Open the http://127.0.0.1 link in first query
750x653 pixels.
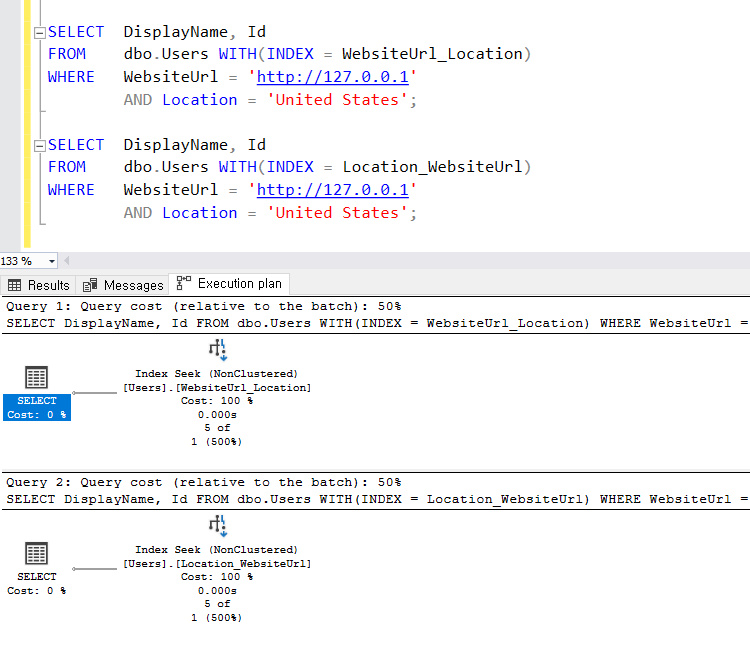(333, 77)
